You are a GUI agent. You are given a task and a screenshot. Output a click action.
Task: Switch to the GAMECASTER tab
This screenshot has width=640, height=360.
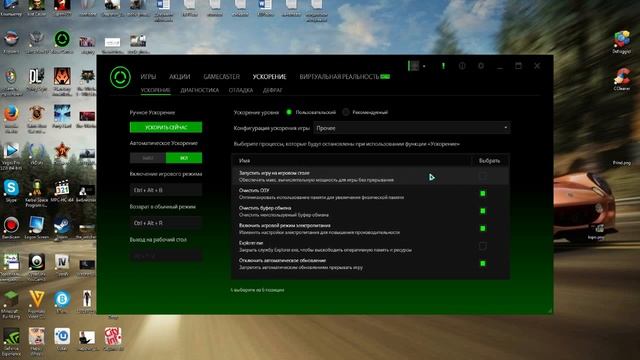[x=222, y=77]
